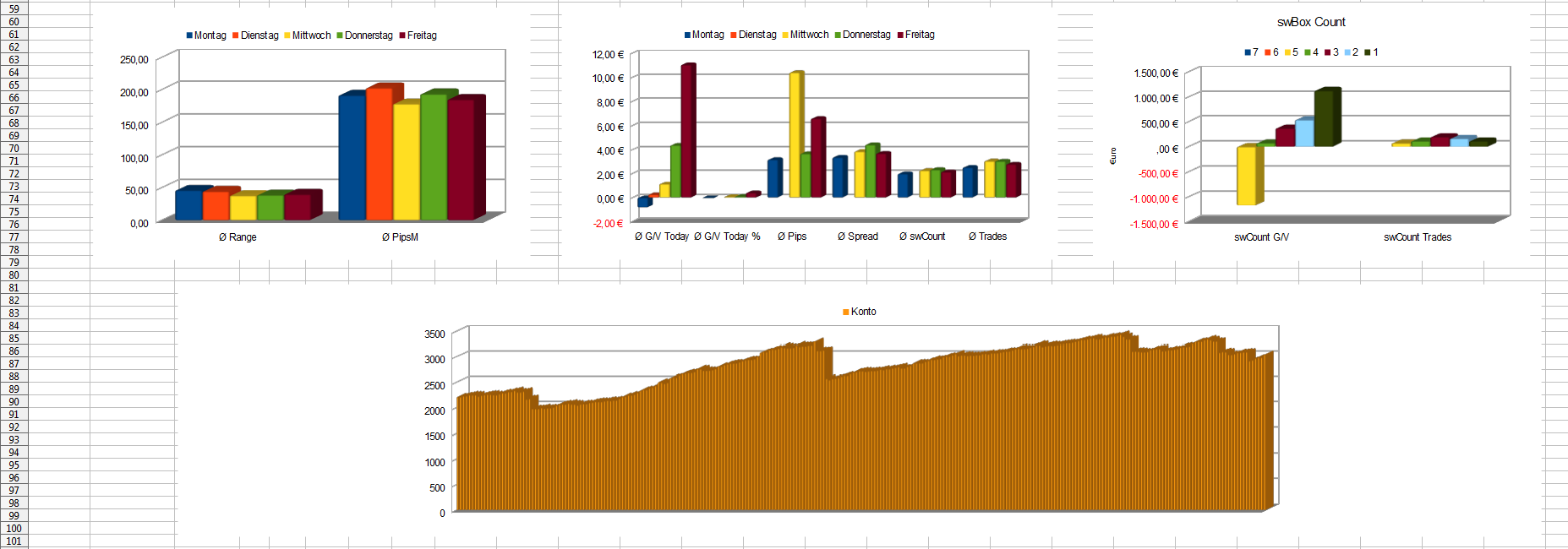Select the blue Montag bar above Ø Range
The width and height of the screenshot is (1568, 549).
point(188,205)
